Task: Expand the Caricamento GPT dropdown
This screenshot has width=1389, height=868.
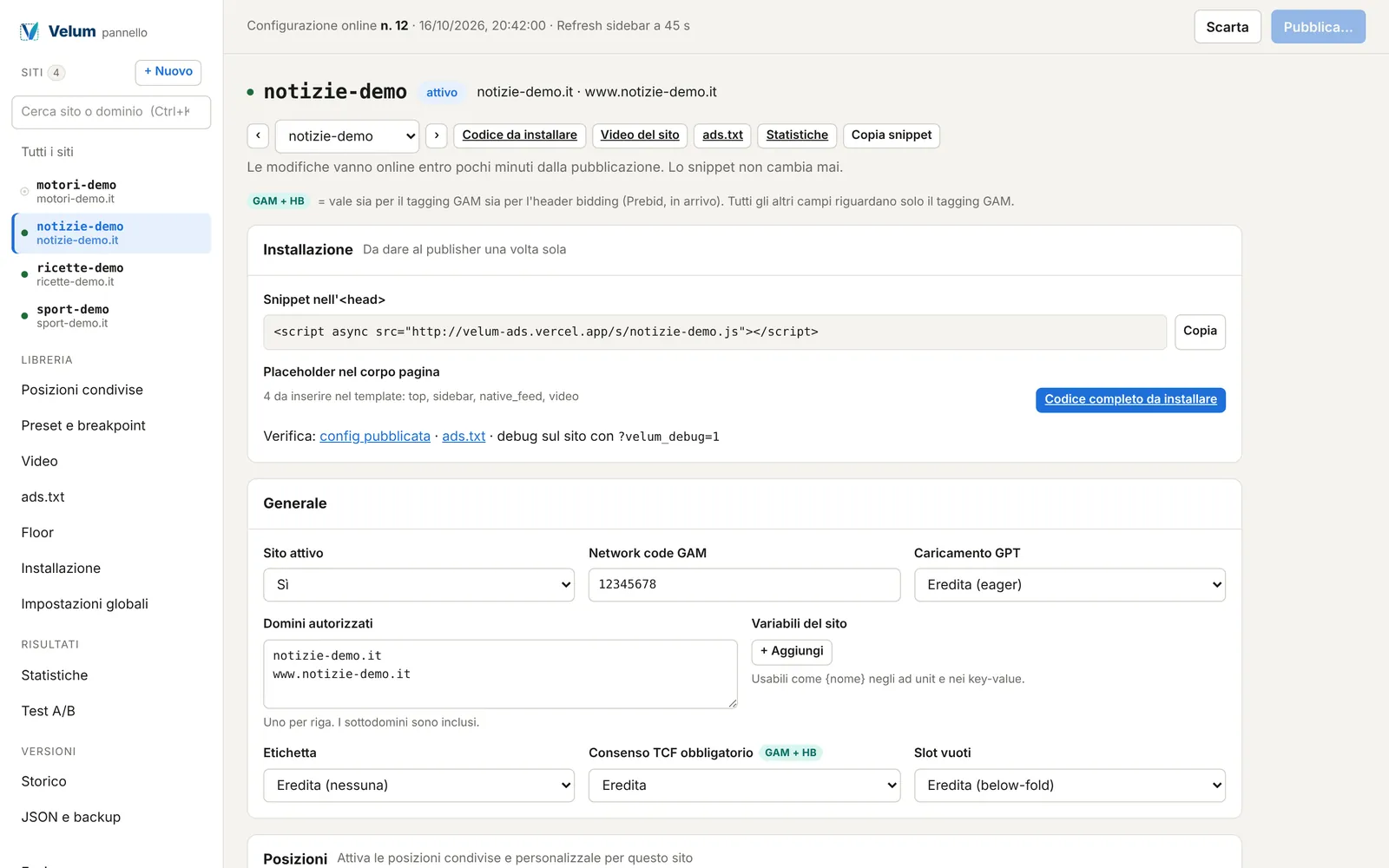Action: 1070,585
